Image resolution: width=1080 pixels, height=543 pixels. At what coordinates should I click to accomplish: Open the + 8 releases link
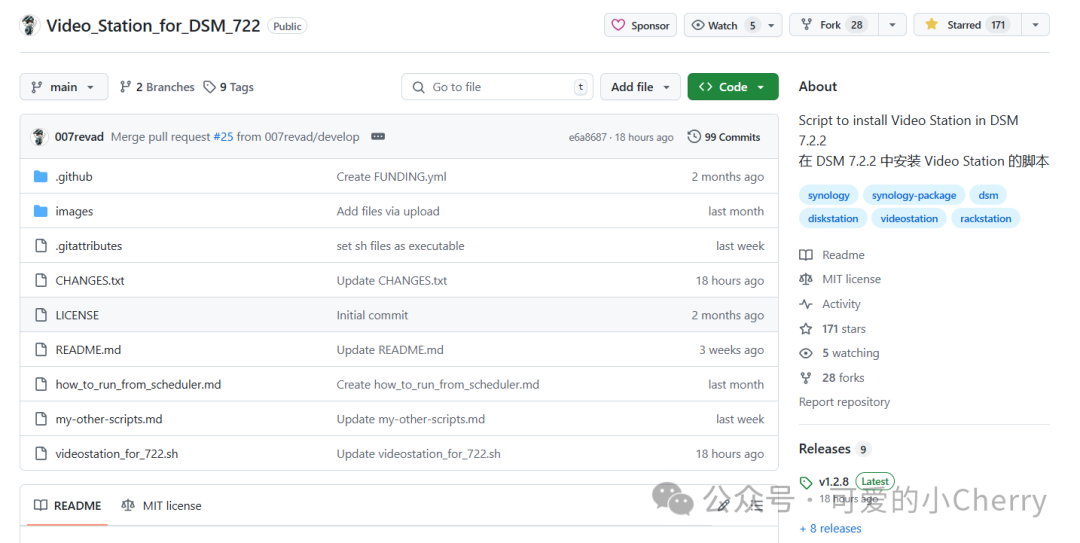point(830,529)
